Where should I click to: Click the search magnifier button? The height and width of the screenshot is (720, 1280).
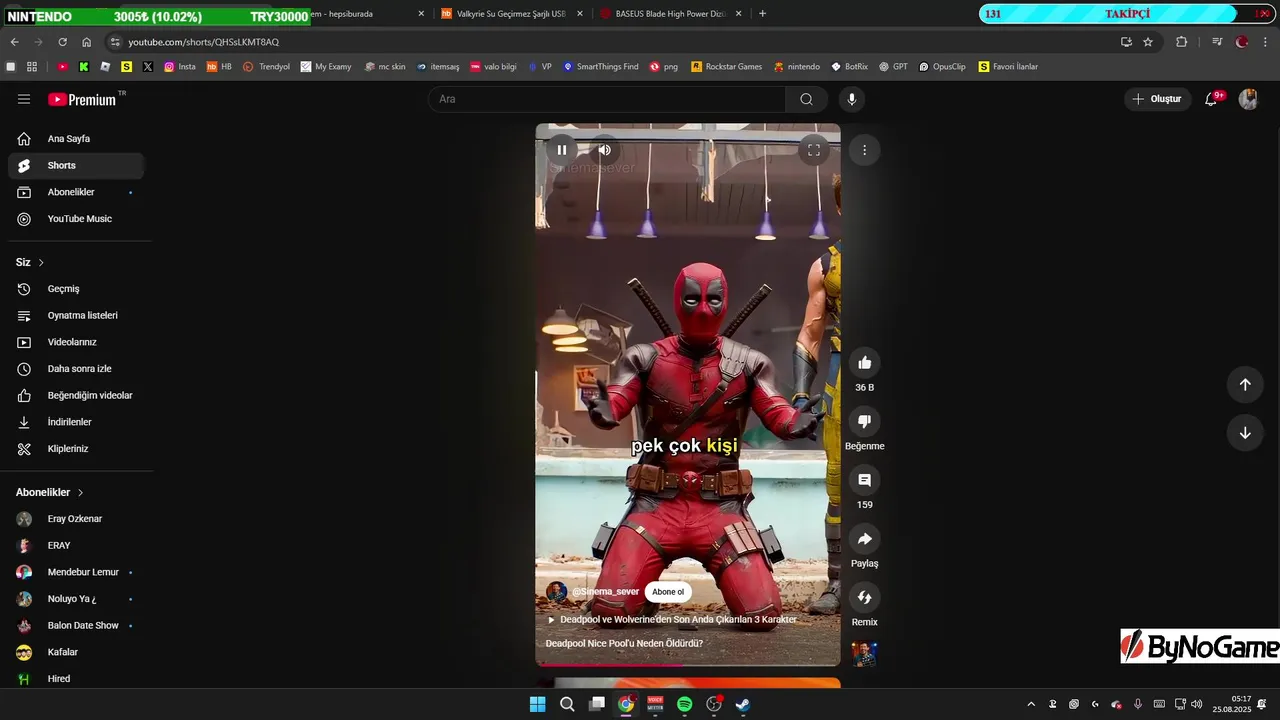(x=806, y=99)
